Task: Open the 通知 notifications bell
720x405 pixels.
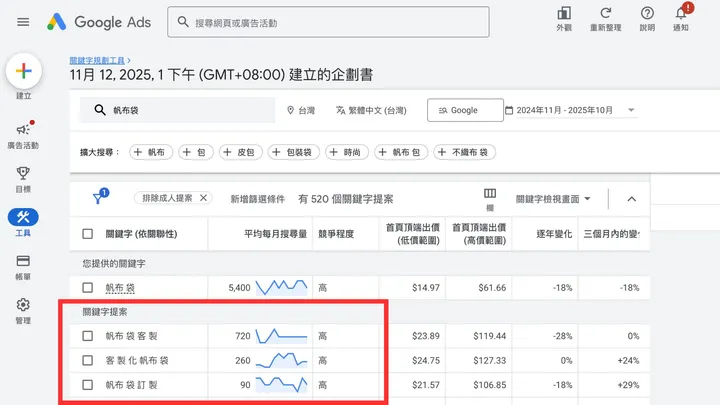Action: click(681, 19)
